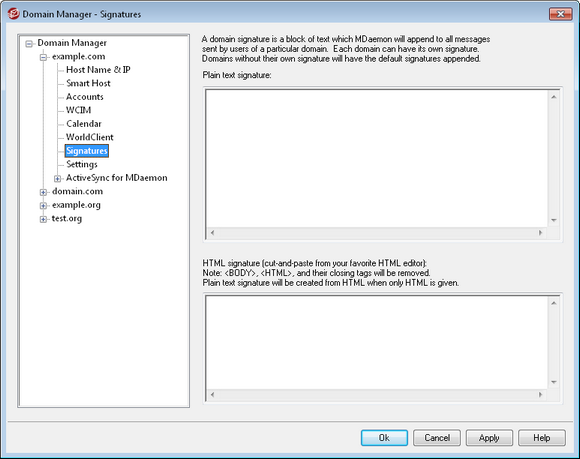
Task: Click the plain text box scroll-down arrow
Action: point(554,220)
